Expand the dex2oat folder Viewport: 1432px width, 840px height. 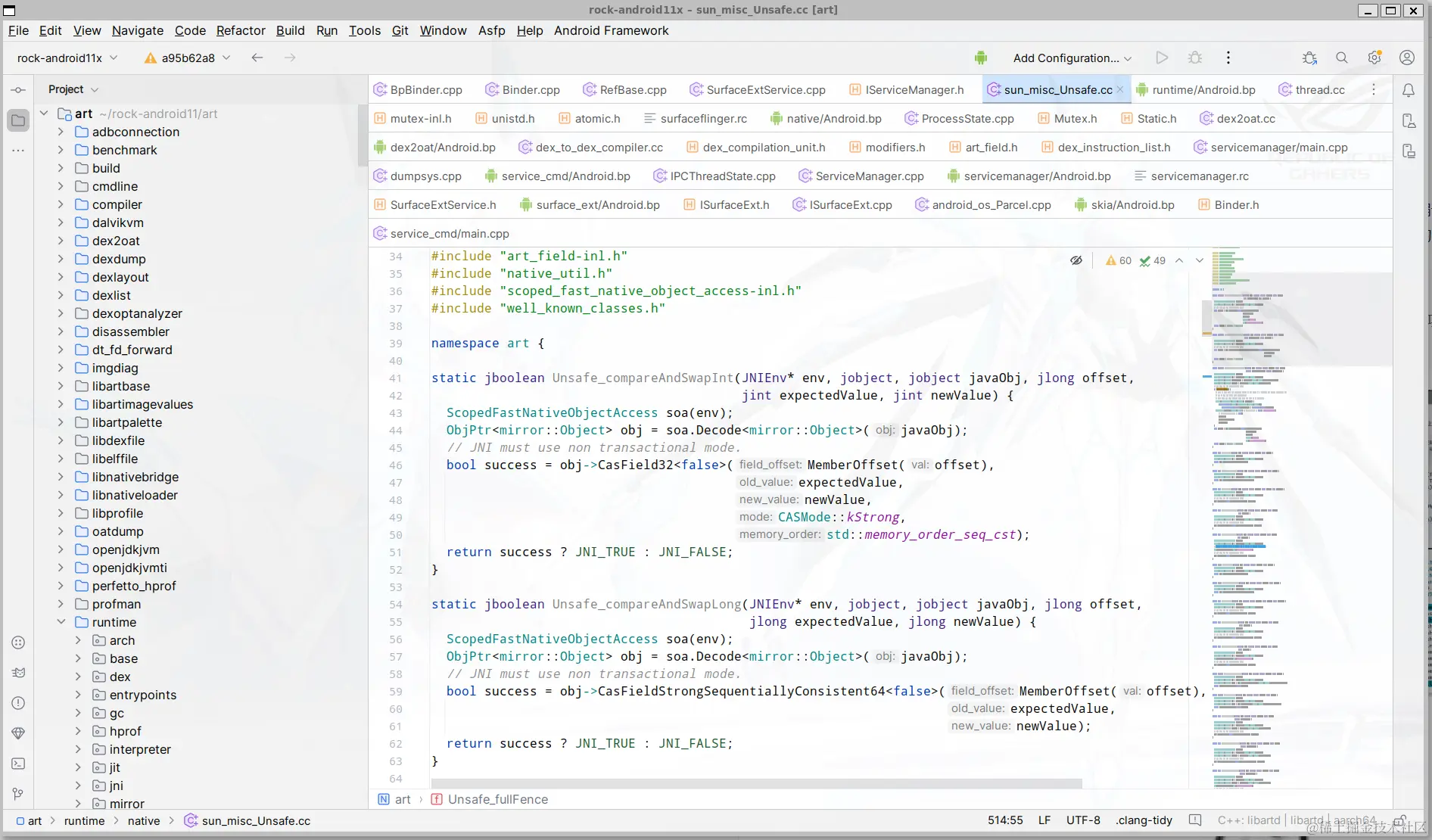tap(61, 241)
